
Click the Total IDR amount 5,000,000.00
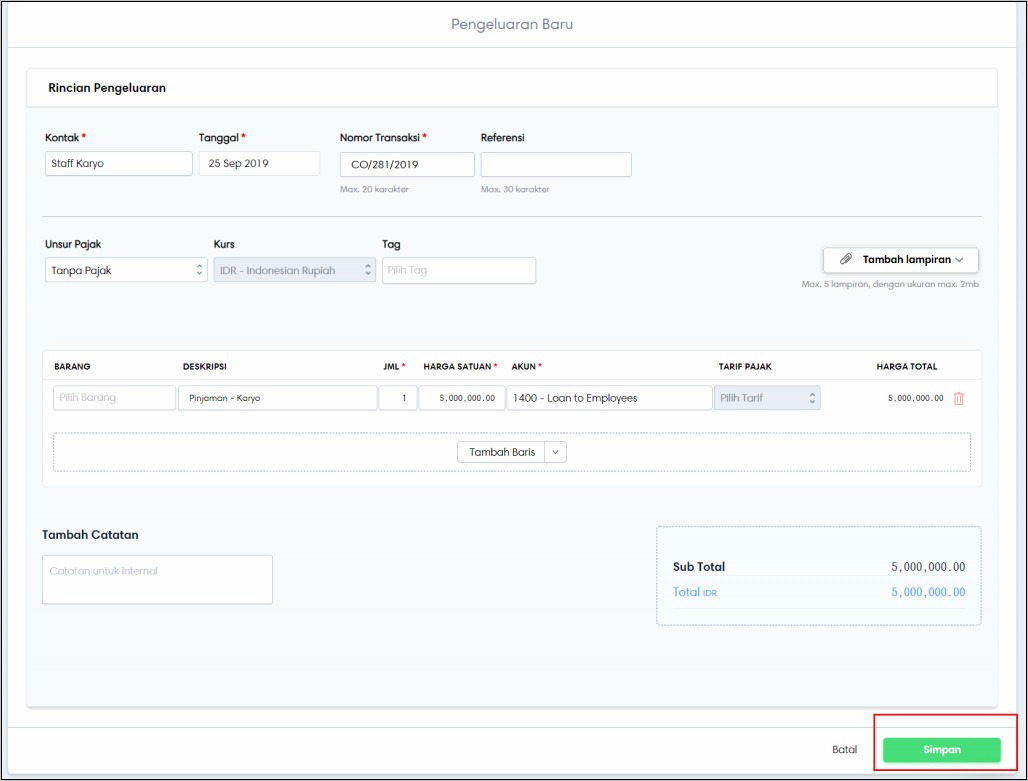tap(928, 592)
